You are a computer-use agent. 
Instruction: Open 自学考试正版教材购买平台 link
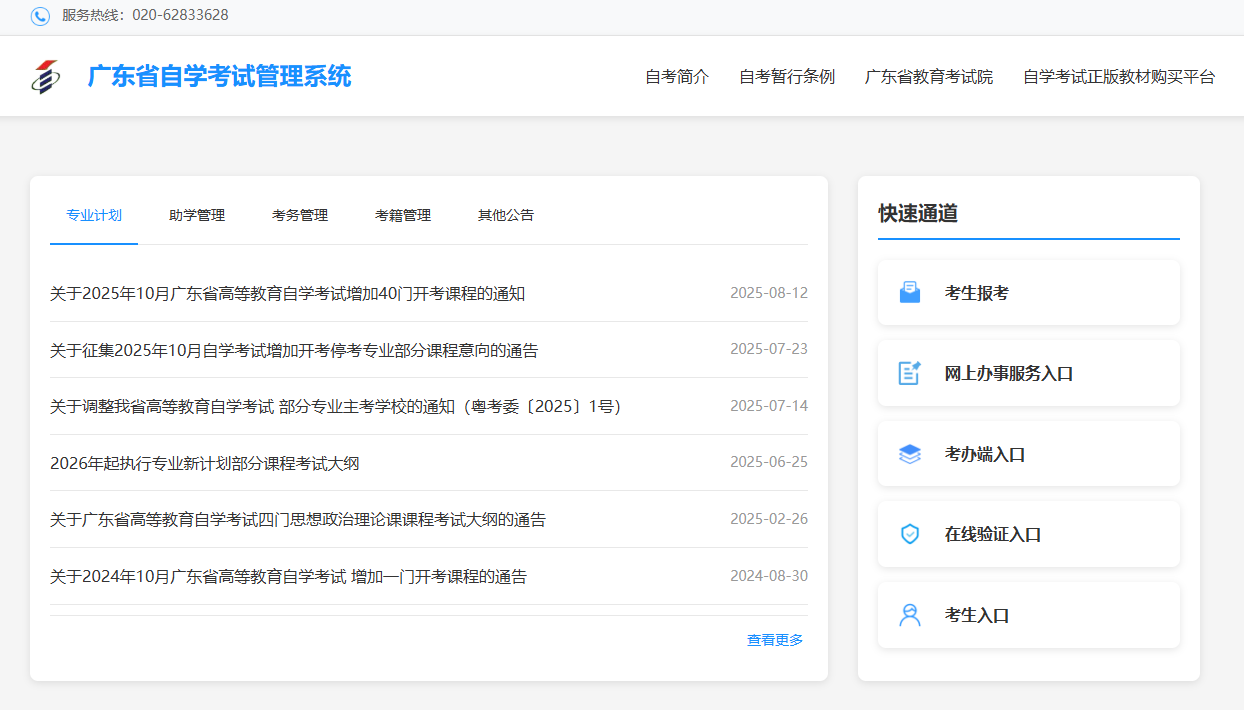tap(1119, 77)
